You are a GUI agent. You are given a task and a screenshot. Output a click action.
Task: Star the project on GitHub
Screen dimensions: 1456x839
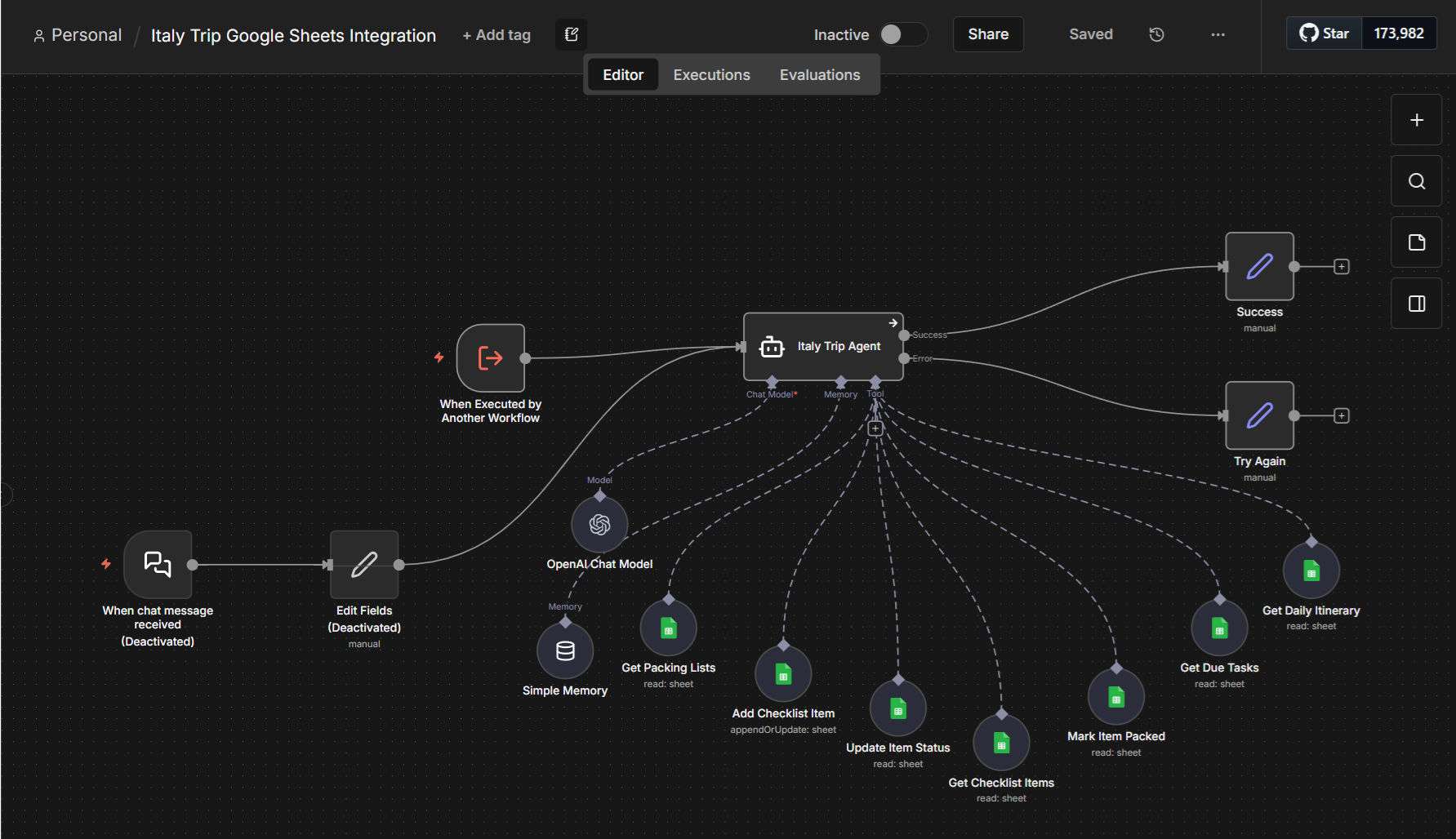[x=1323, y=33]
